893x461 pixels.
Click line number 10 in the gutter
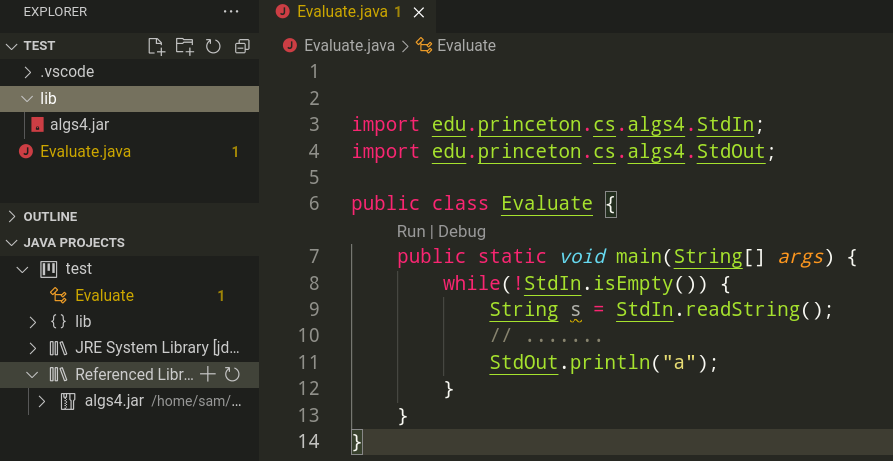click(309, 336)
